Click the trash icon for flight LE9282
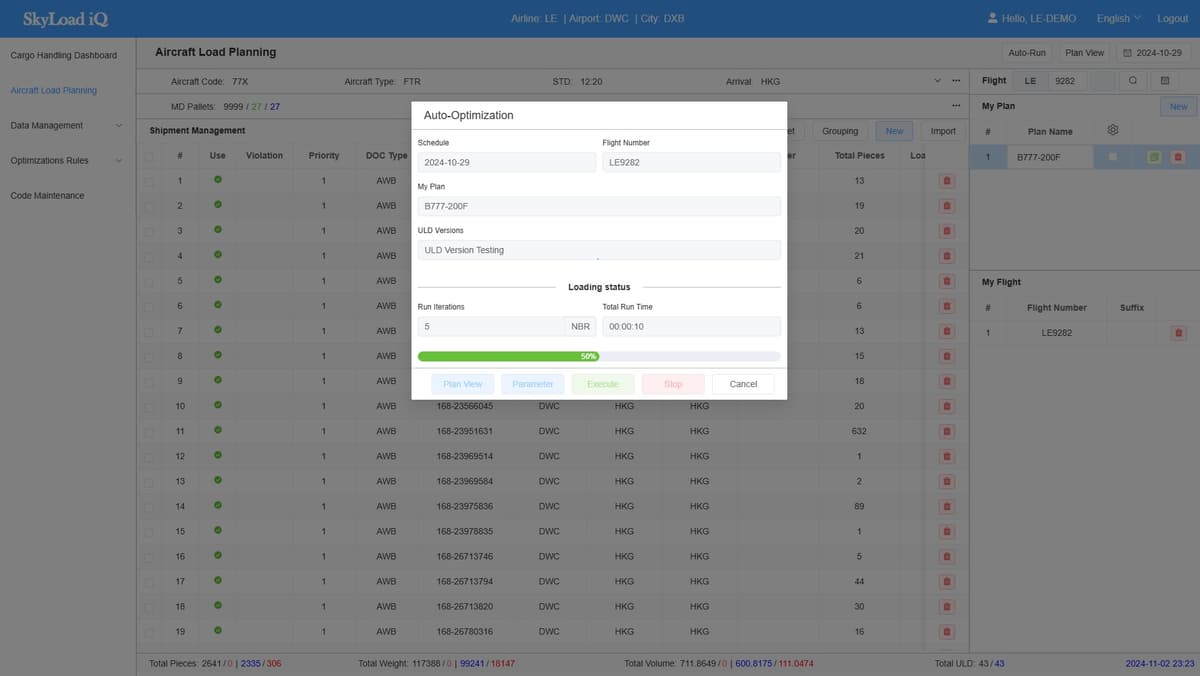 [1177, 333]
